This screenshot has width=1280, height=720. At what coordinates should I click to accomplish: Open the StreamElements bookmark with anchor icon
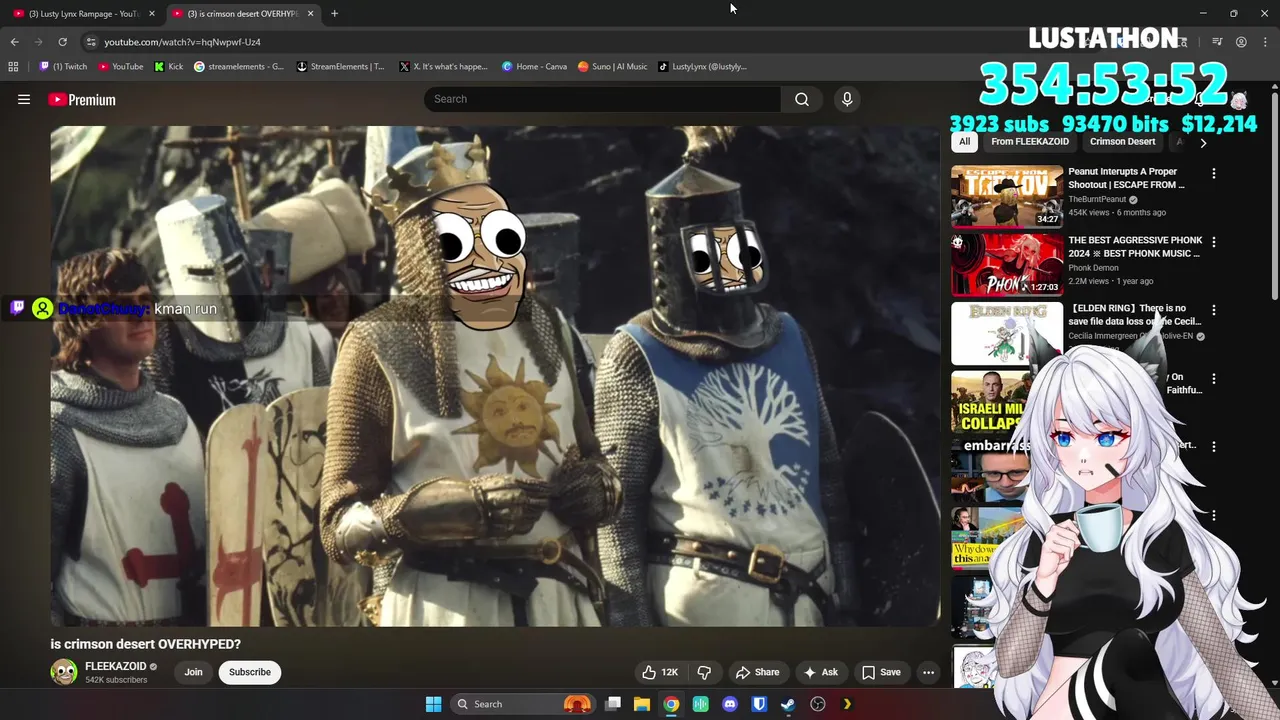(341, 67)
